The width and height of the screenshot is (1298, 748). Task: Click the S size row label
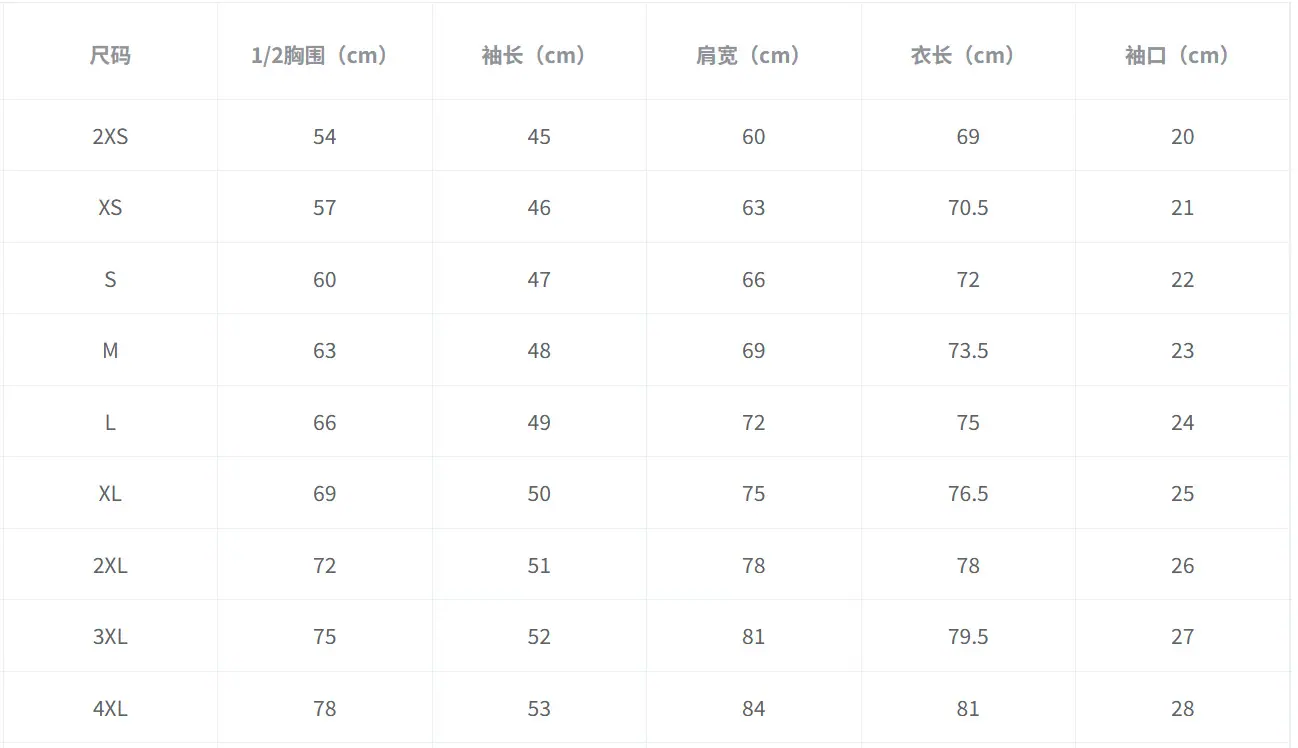click(110, 280)
